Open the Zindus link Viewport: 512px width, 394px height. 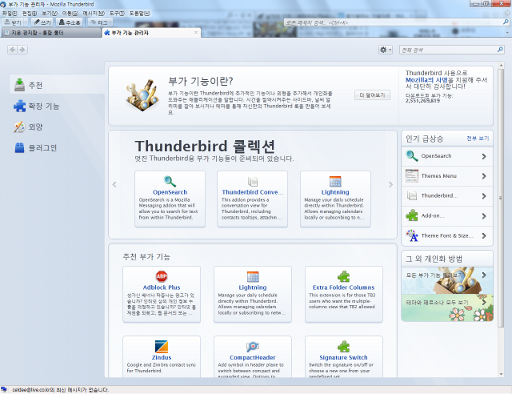(162, 357)
